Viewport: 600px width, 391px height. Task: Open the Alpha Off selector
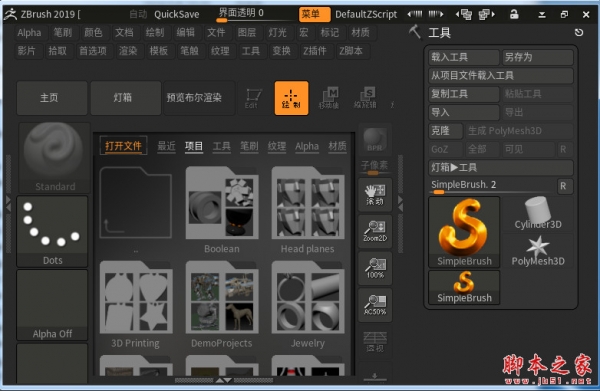point(52,305)
